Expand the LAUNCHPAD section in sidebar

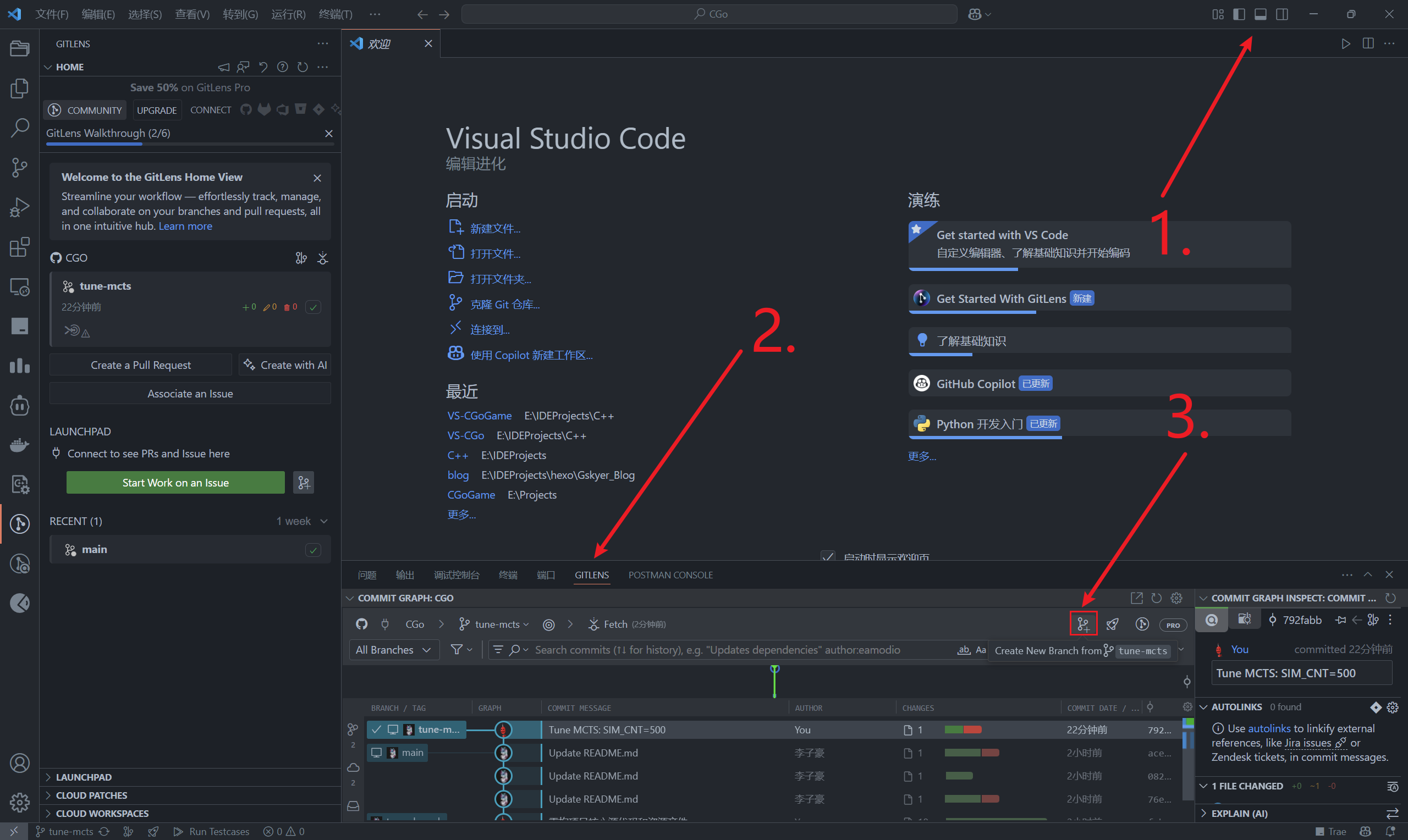tap(190, 777)
